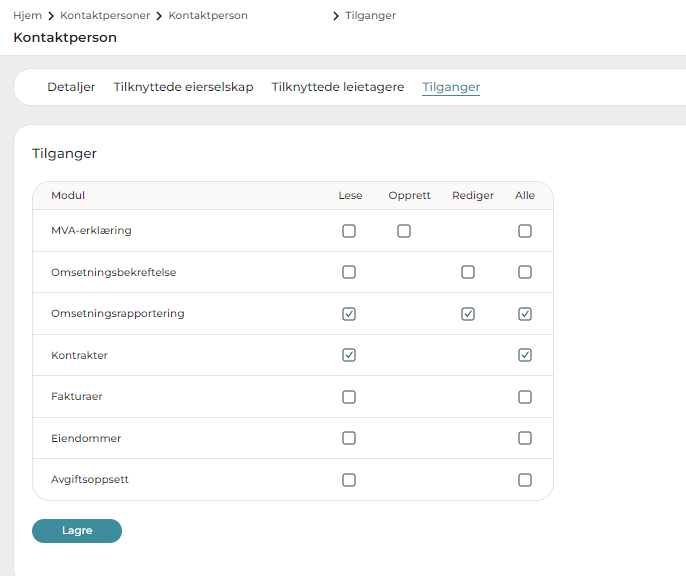This screenshot has height=576, width=686.
Task: Enable Lese for Omsetningsbekreftelse
Action: 349,272
